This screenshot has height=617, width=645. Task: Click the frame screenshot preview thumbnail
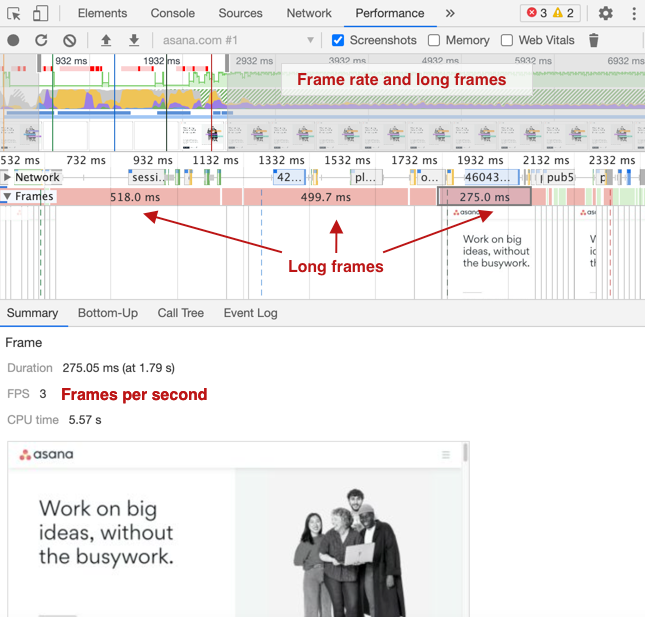(238, 529)
